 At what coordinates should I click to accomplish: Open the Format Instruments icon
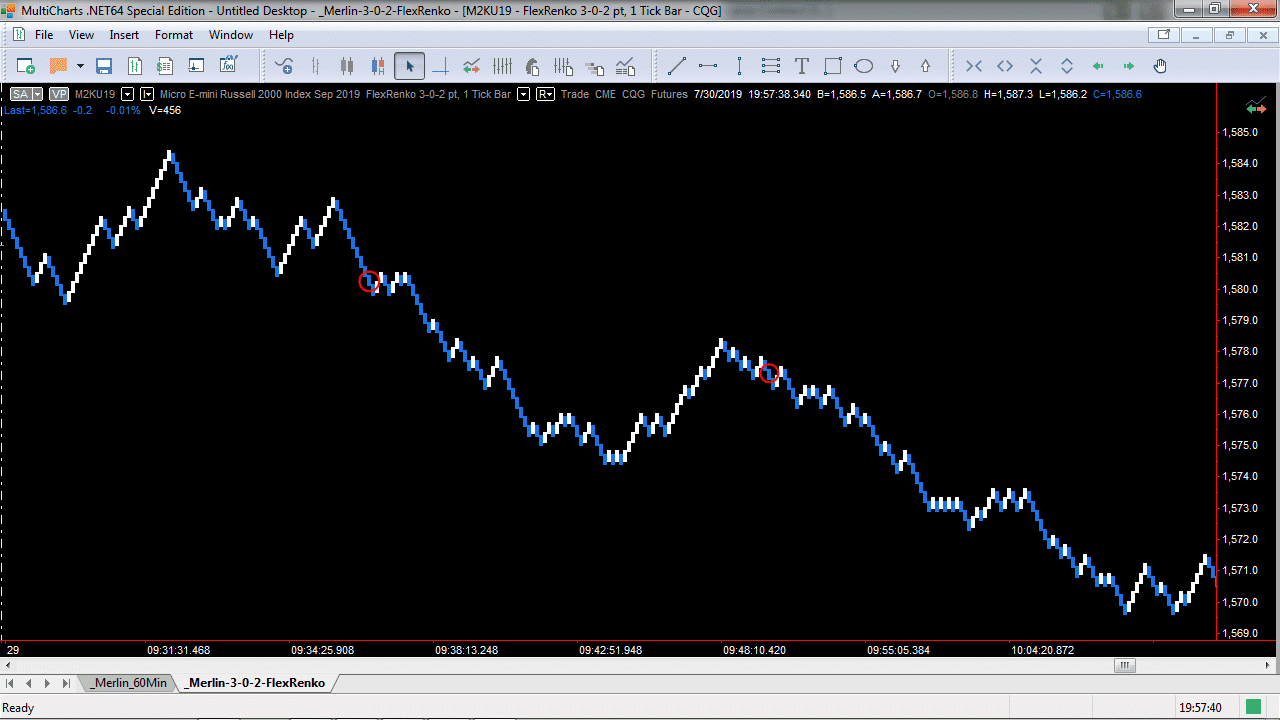134,66
